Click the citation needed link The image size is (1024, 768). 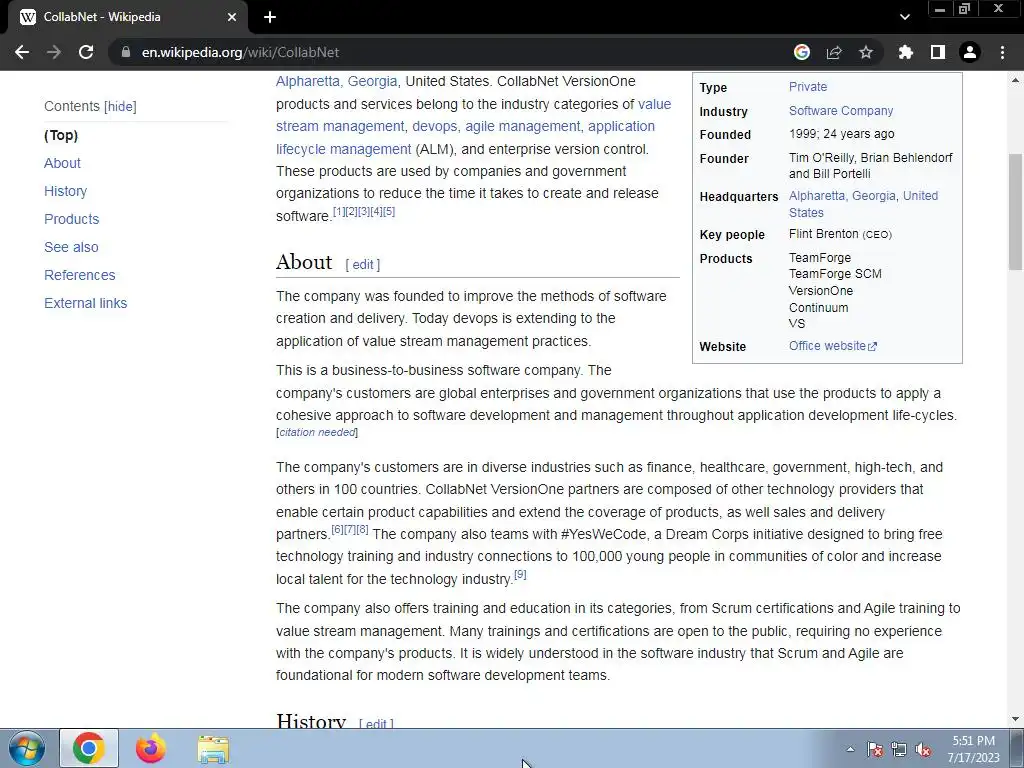point(317,432)
